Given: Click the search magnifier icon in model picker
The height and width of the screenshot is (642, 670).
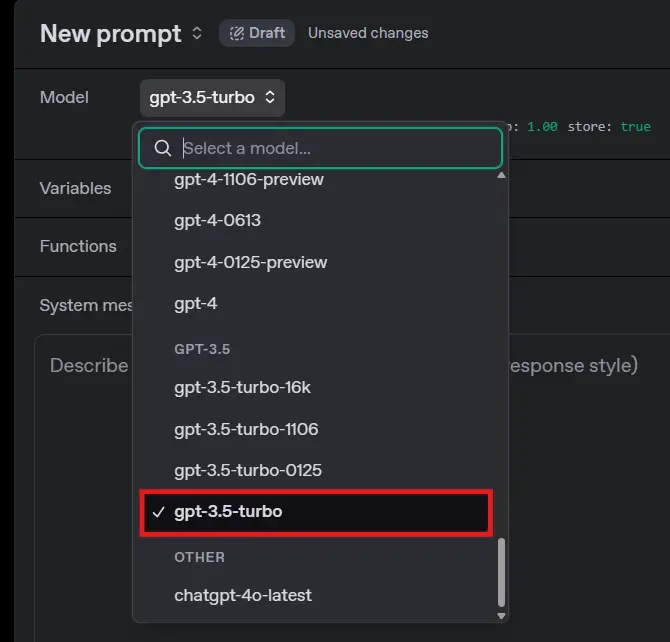Looking at the screenshot, I should click(162, 148).
